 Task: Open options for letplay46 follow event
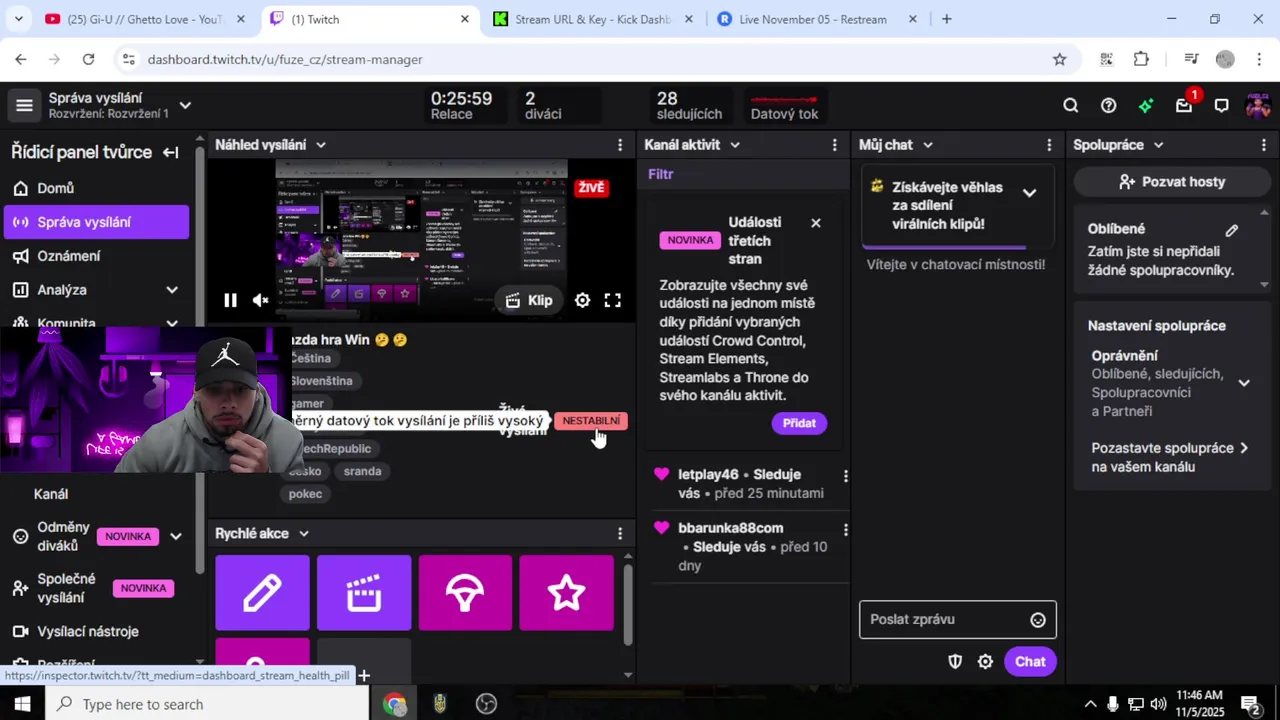(x=845, y=476)
